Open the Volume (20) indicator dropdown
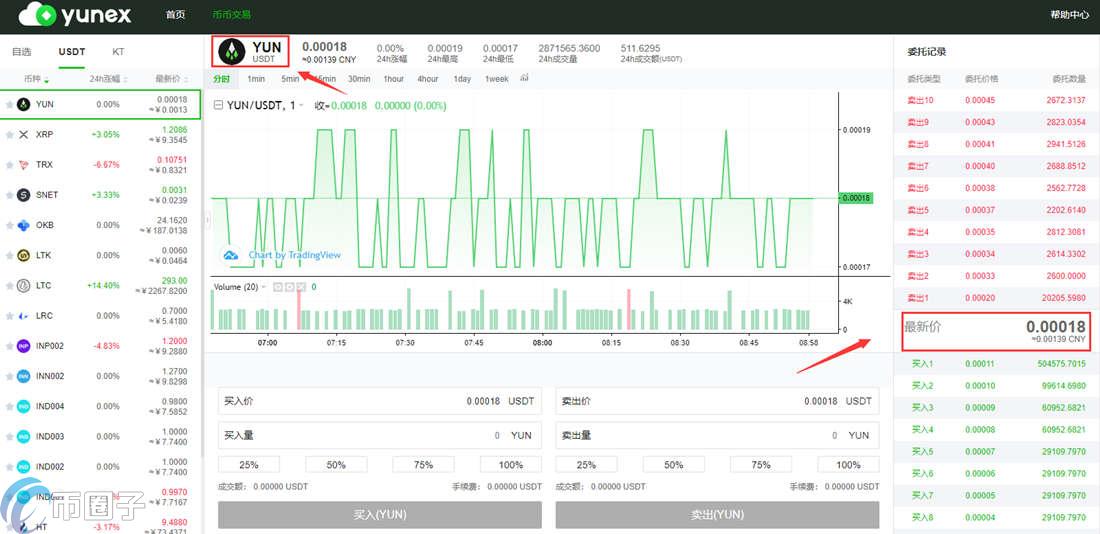 point(265,287)
